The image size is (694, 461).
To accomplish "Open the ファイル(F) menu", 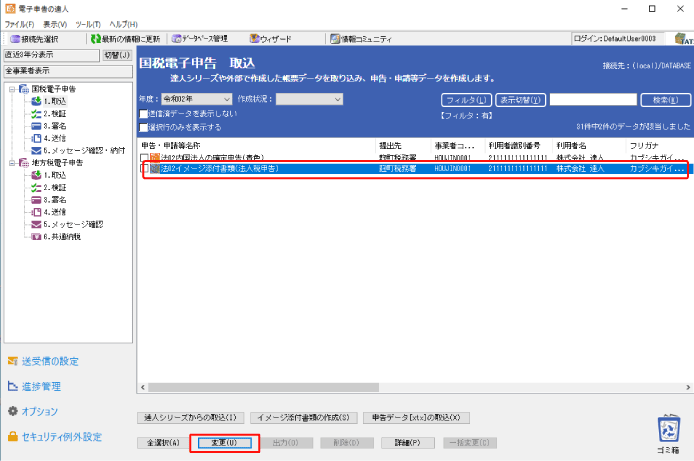I will [19, 24].
